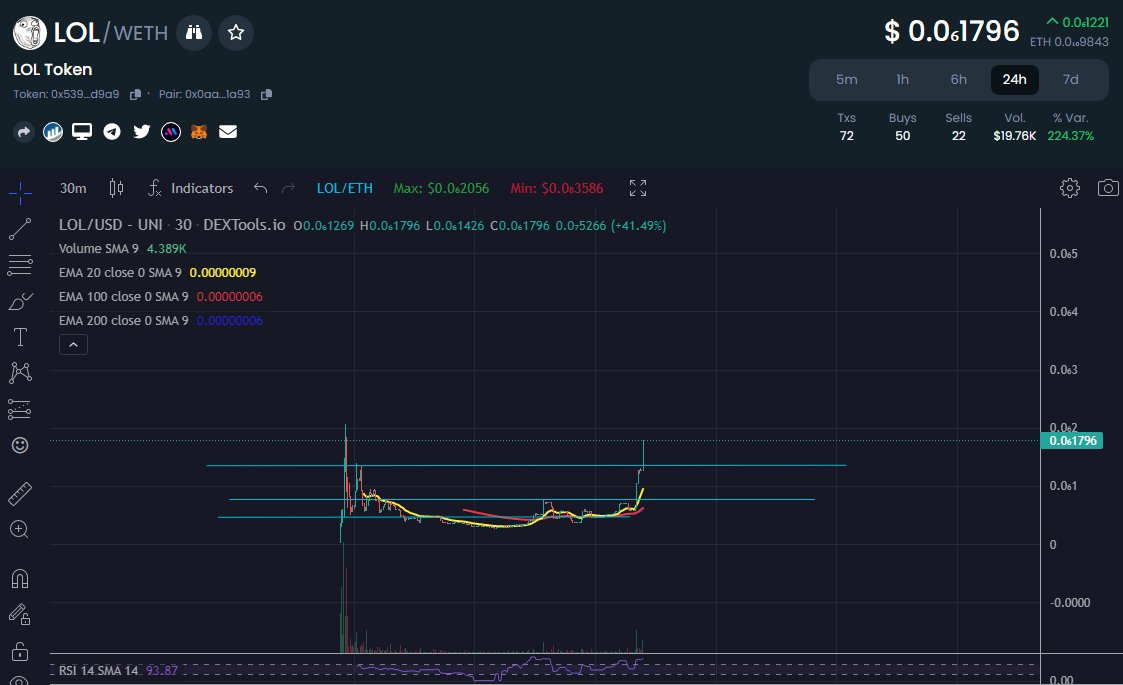Open the emoji icons tool
Screen dimensions: 1123x685
20,445
